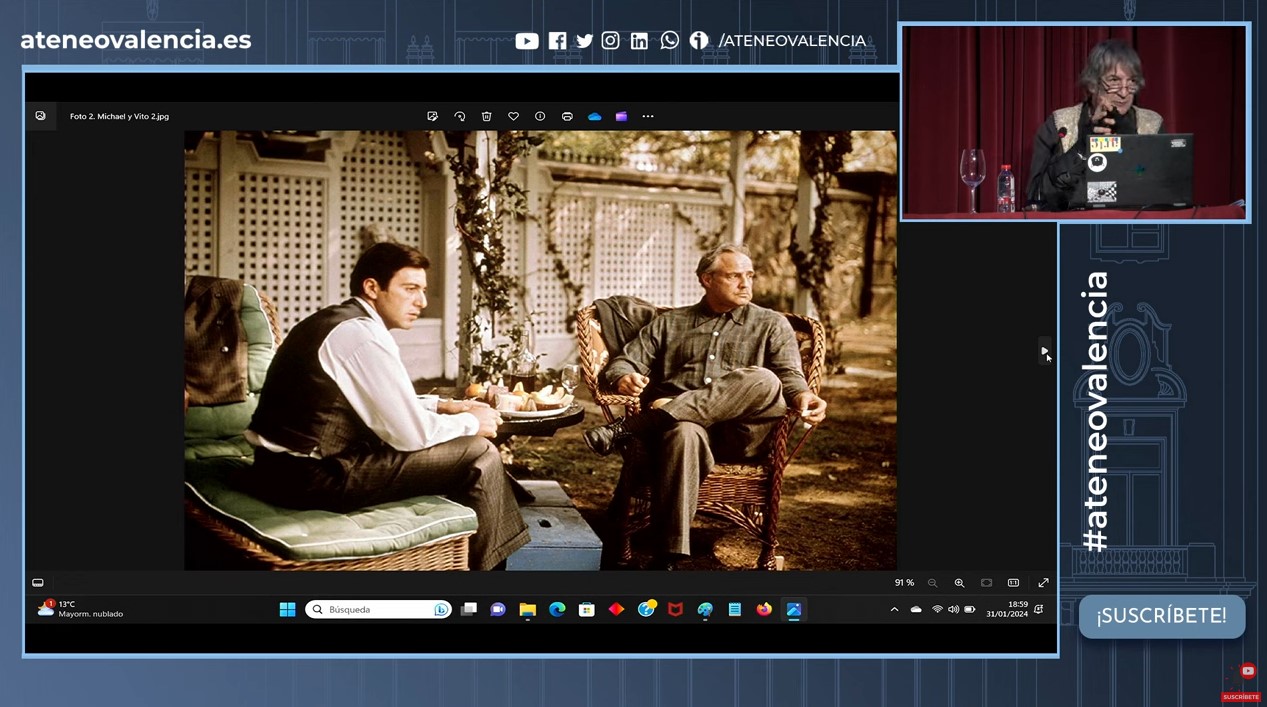This screenshot has width=1267, height=707.
Task: Delete the photo using the trash icon
Action: 487,116
